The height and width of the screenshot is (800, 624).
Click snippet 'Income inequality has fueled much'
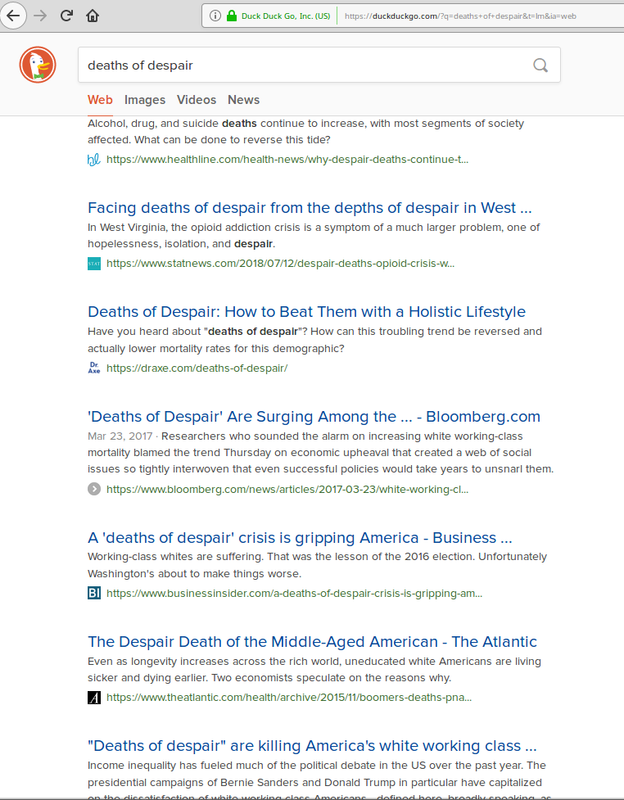[x=319, y=781]
